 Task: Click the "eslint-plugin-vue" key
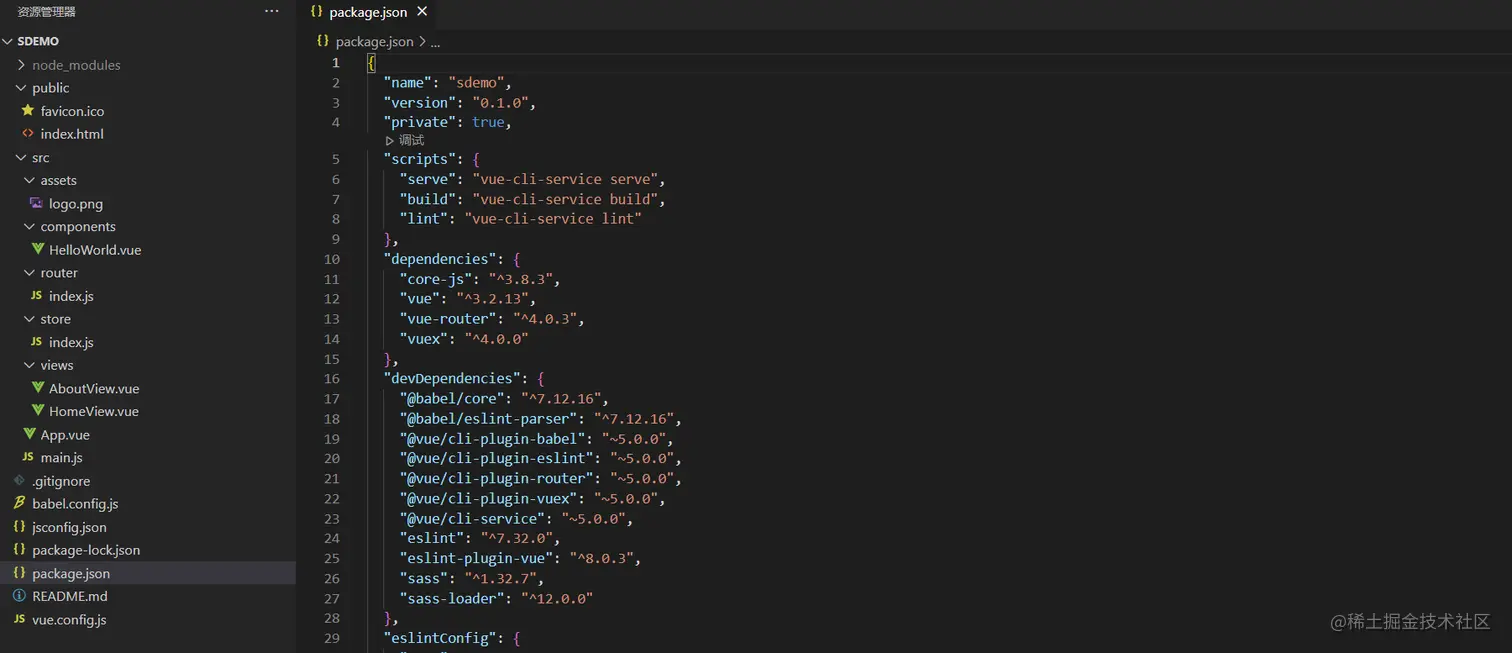476,559
